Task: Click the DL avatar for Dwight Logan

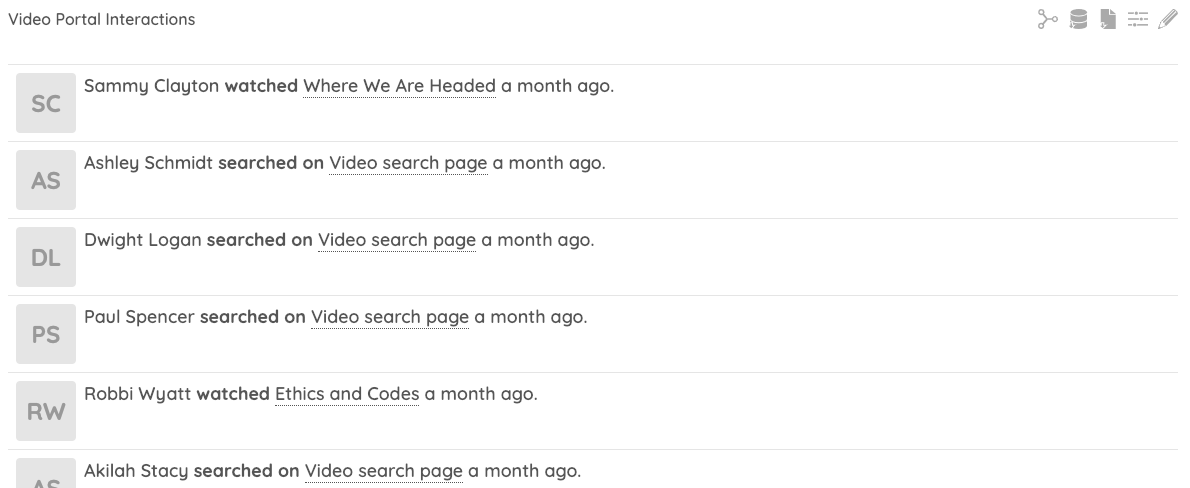Action: click(46, 257)
